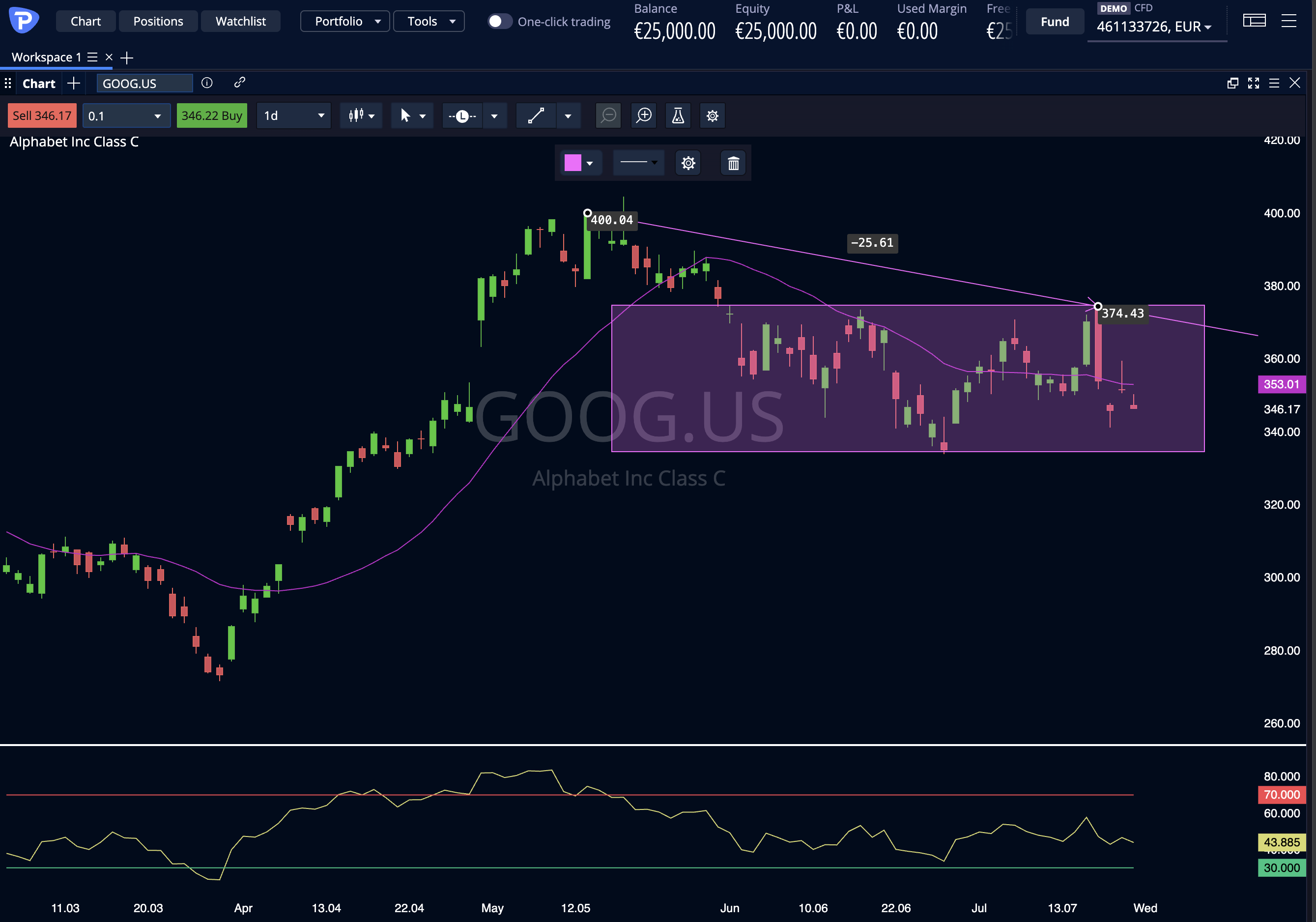Select the trend line drawing tool
Viewport: 1316px width, 922px height.
(536, 116)
